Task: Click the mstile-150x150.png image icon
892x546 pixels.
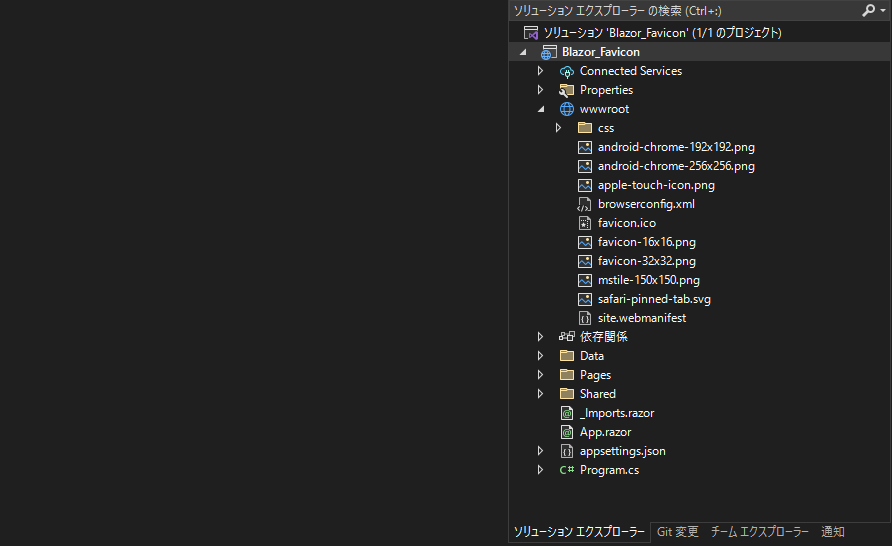Action: tap(585, 280)
